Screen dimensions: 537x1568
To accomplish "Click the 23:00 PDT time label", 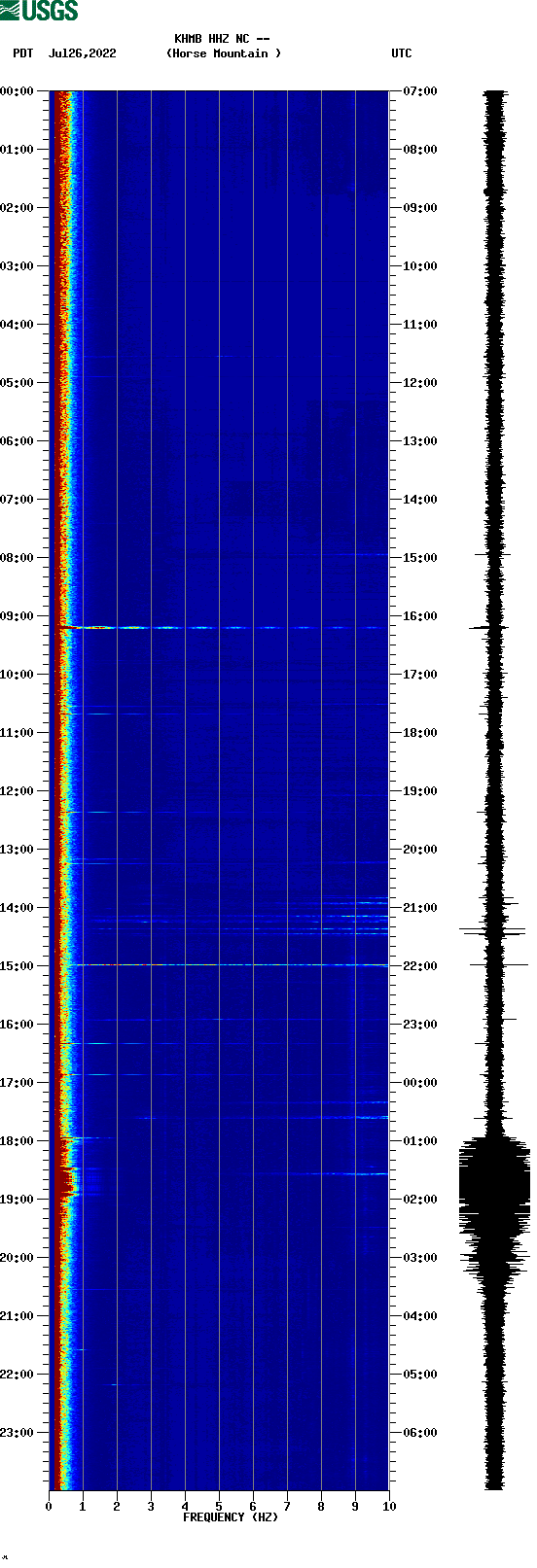I will coord(17,1433).
